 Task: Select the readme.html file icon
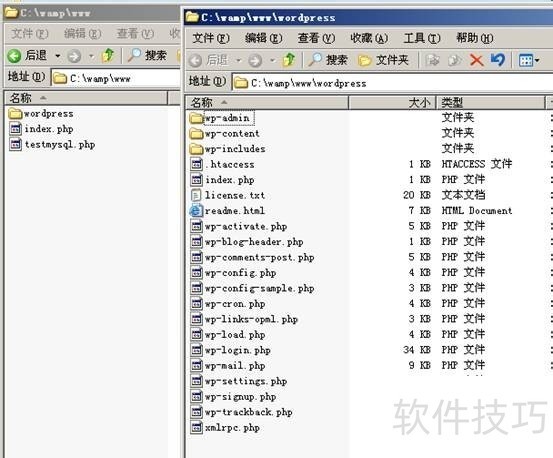pos(196,210)
